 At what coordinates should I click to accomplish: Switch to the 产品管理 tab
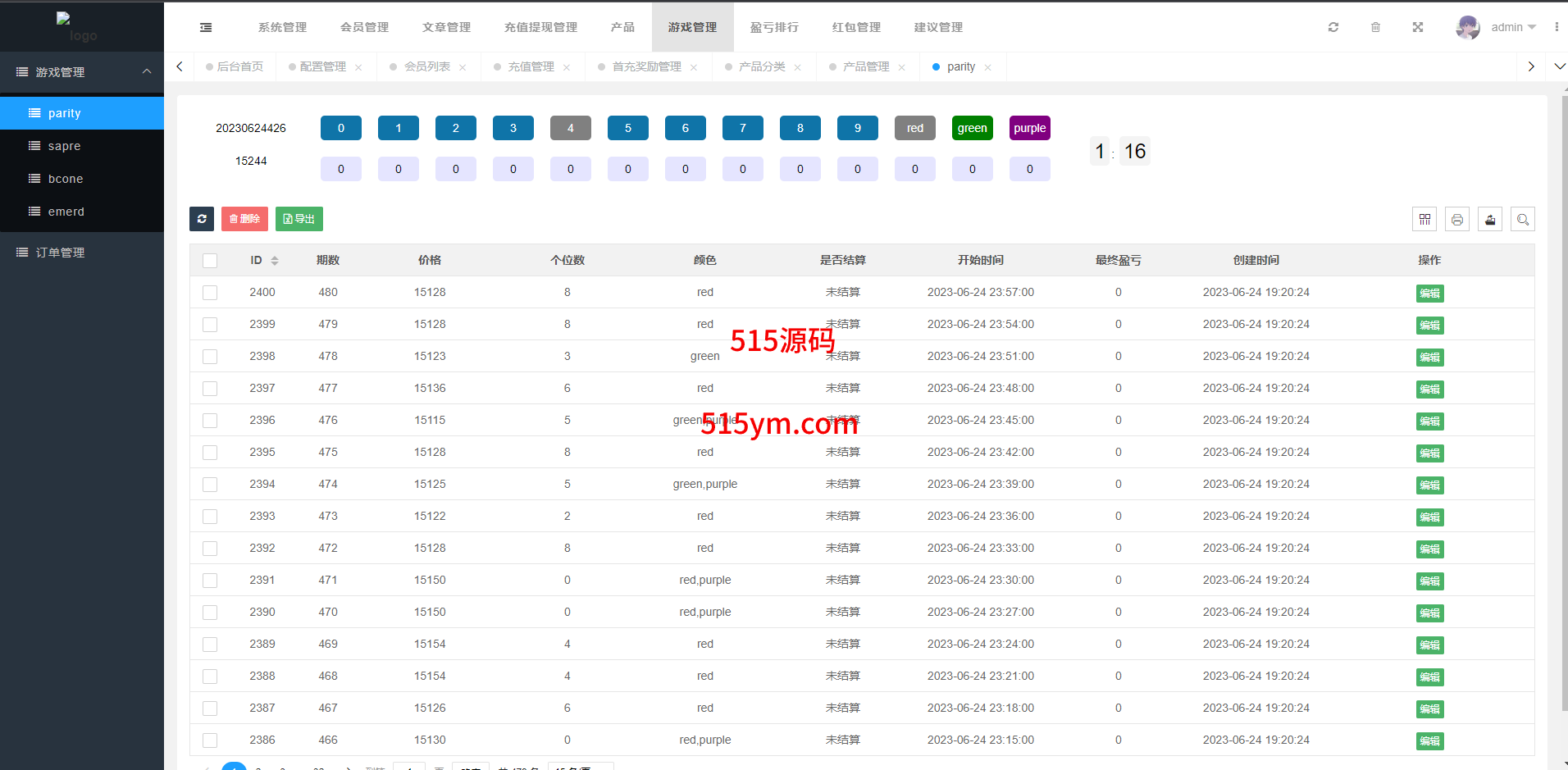[x=866, y=66]
